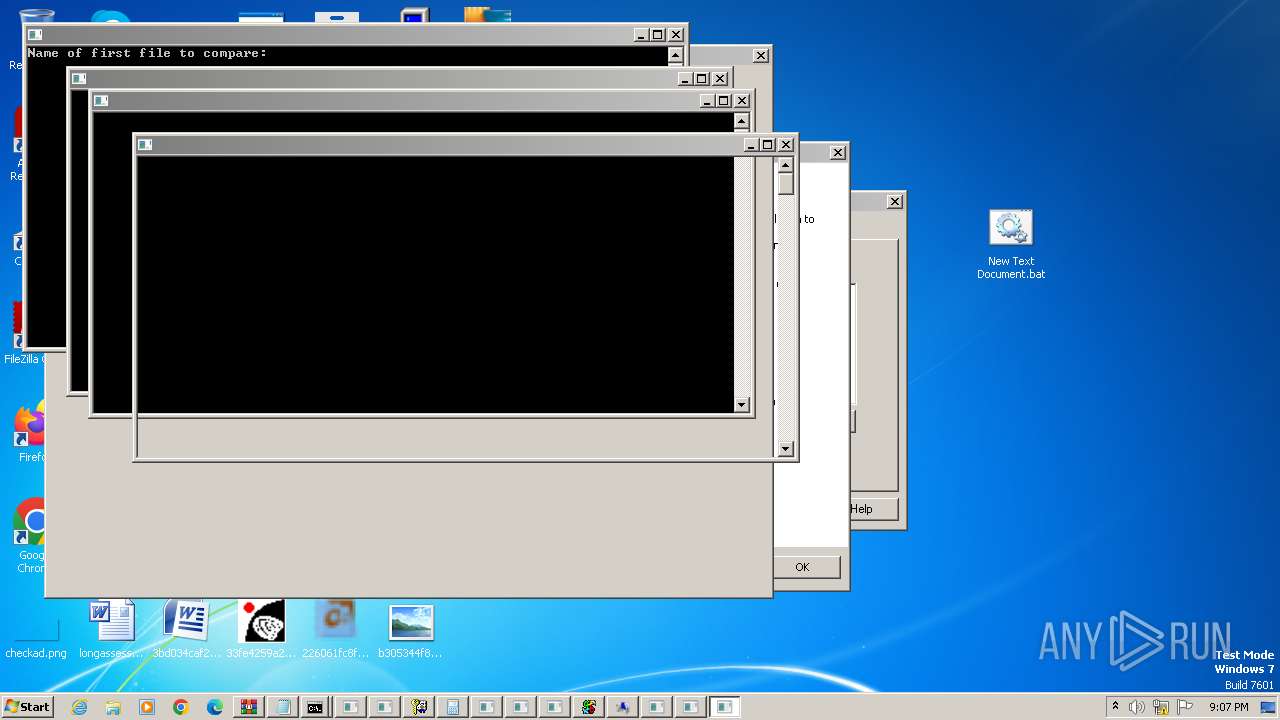Viewport: 1280px width, 720px height.
Task: Open system menu of the 'Name of first file' console
Action: tap(35, 35)
